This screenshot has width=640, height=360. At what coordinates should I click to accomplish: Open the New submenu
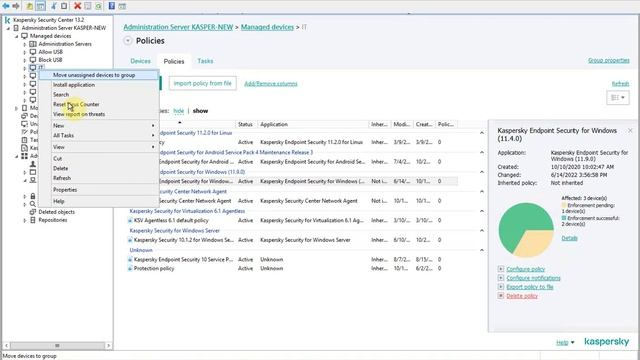coord(98,126)
